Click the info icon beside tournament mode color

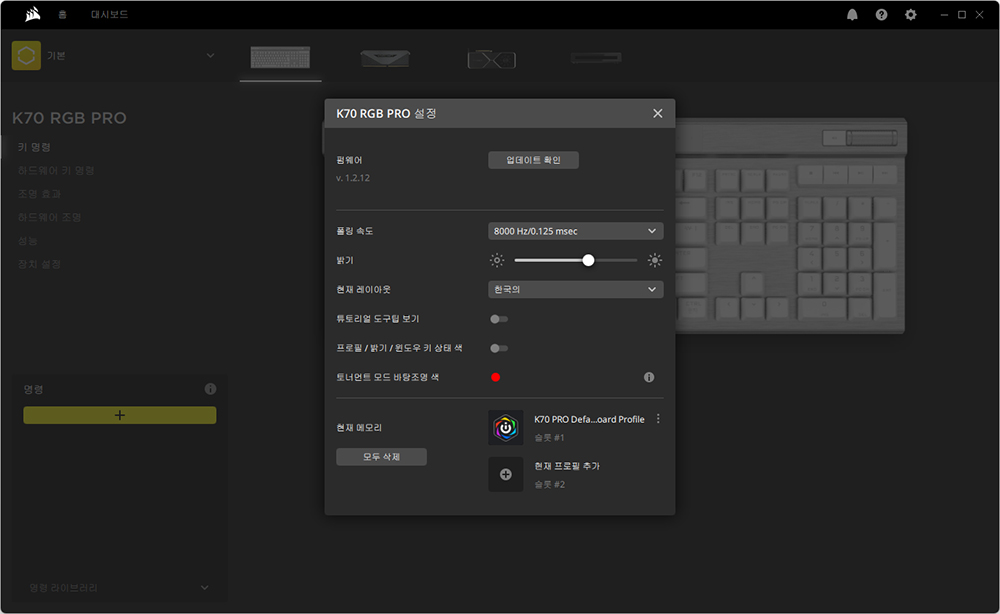pos(649,377)
